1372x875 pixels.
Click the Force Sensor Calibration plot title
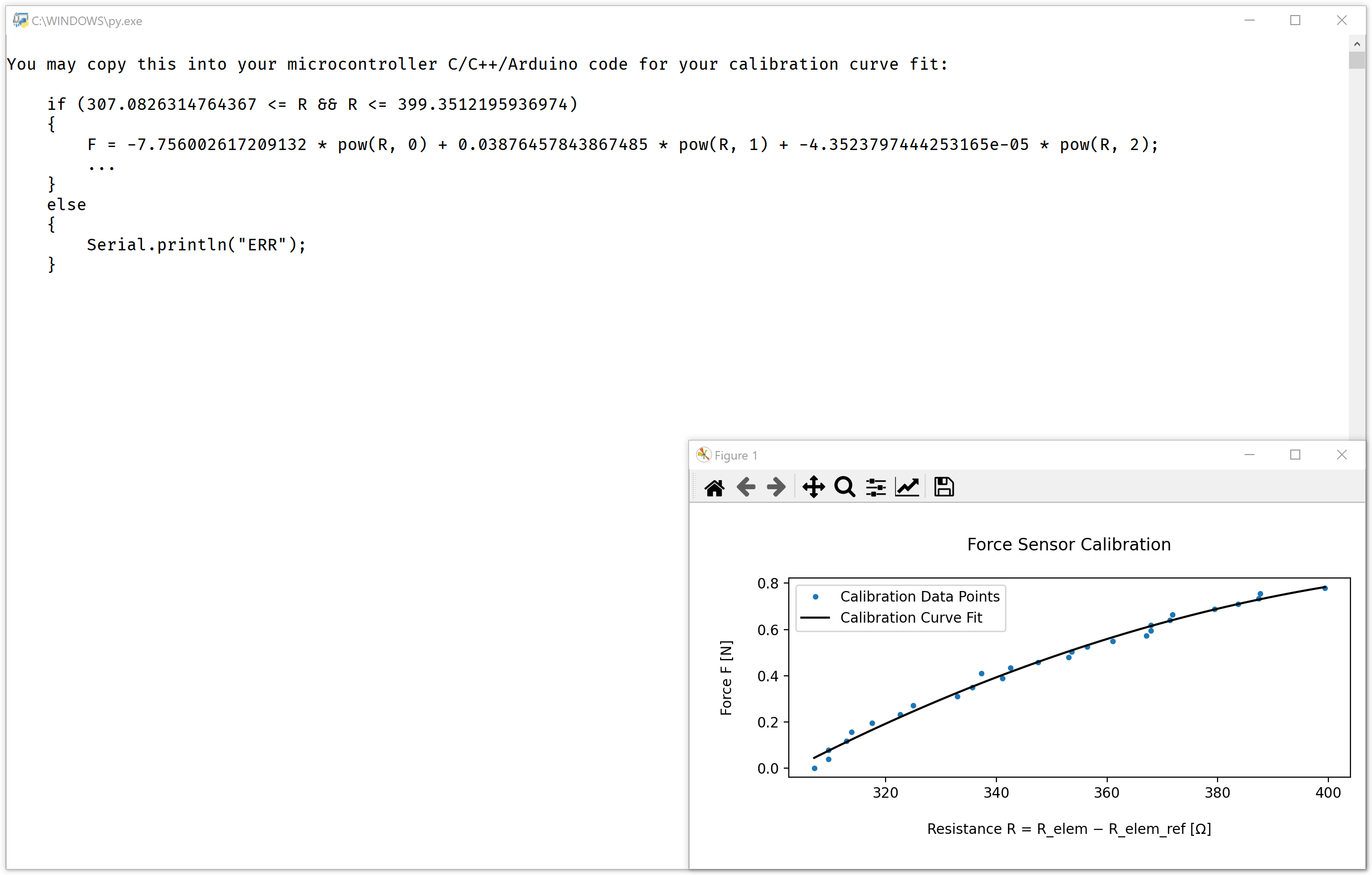click(x=1069, y=544)
